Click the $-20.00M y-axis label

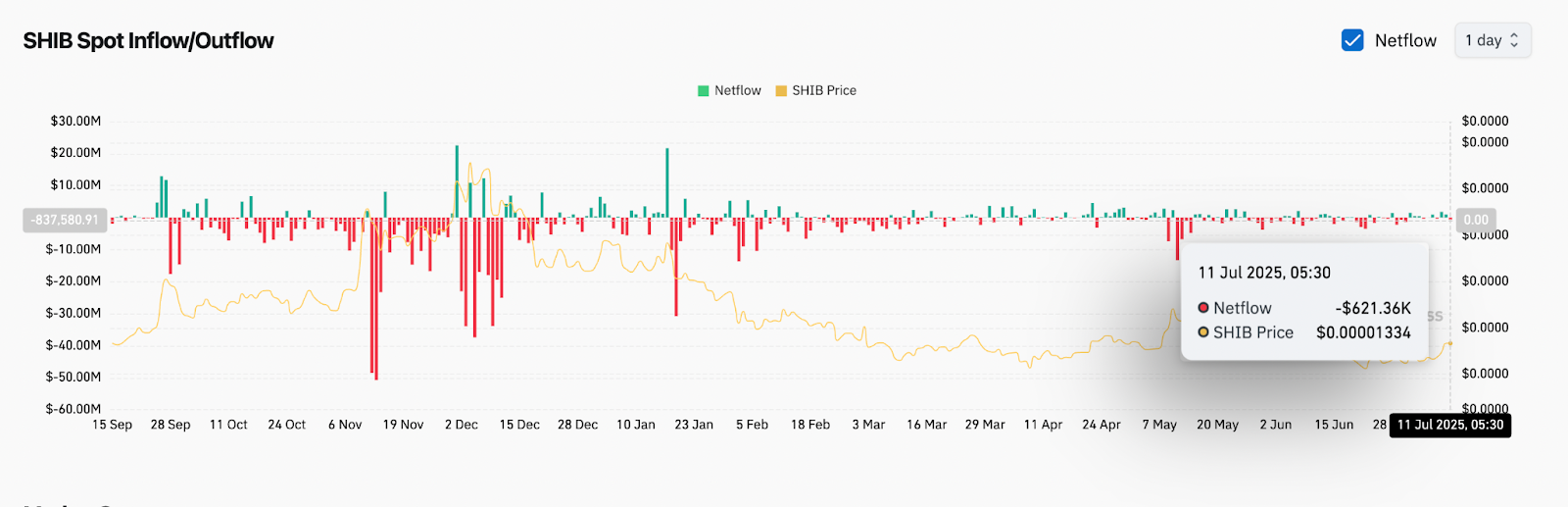(x=73, y=280)
